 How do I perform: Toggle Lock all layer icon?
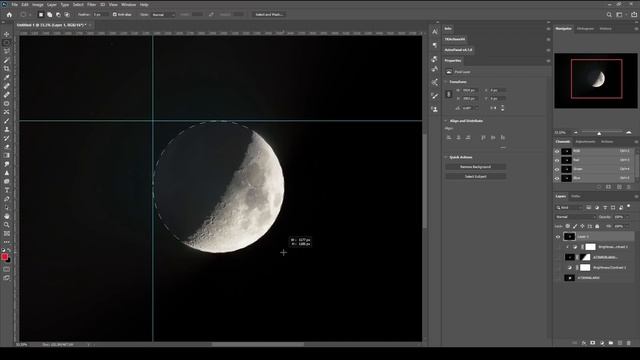pos(597,226)
